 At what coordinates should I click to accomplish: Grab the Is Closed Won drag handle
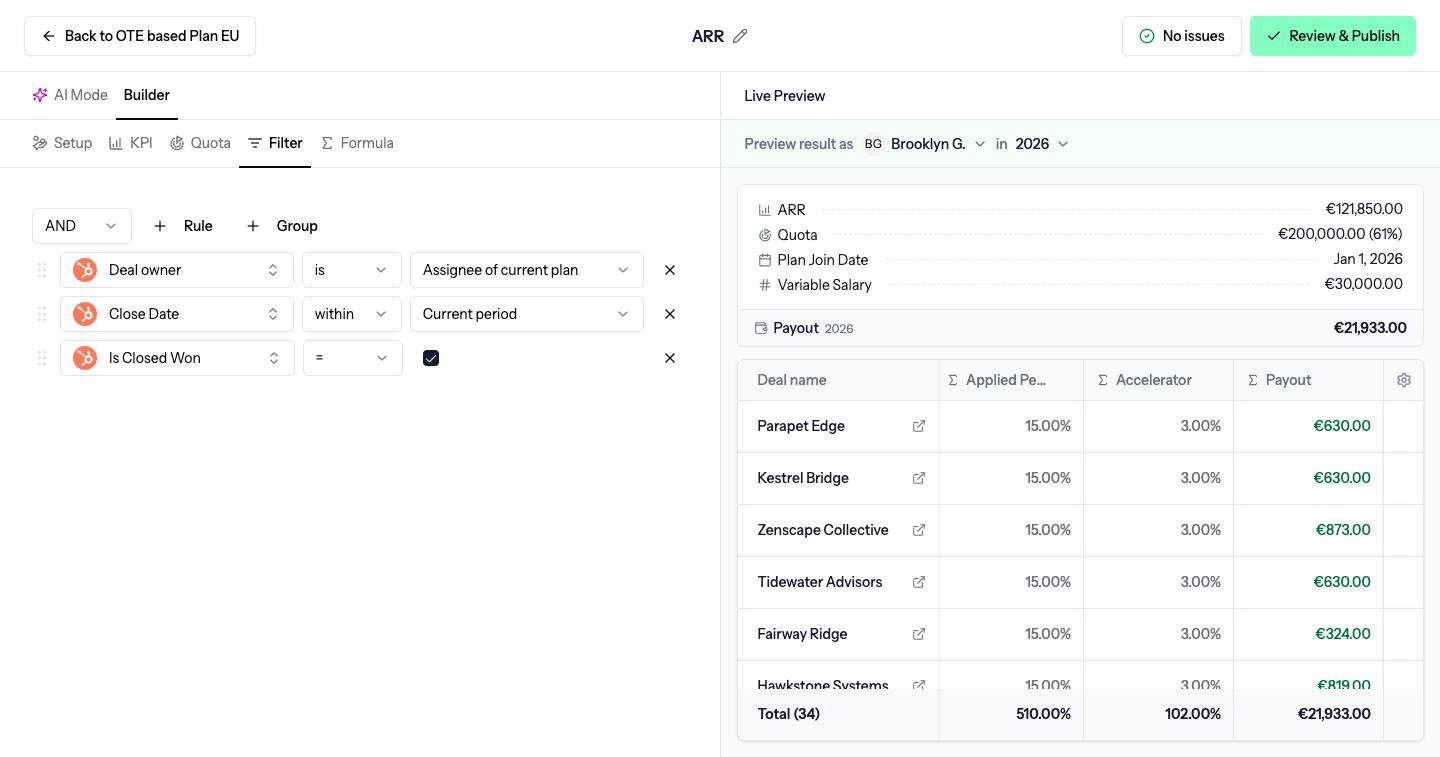(x=42, y=358)
